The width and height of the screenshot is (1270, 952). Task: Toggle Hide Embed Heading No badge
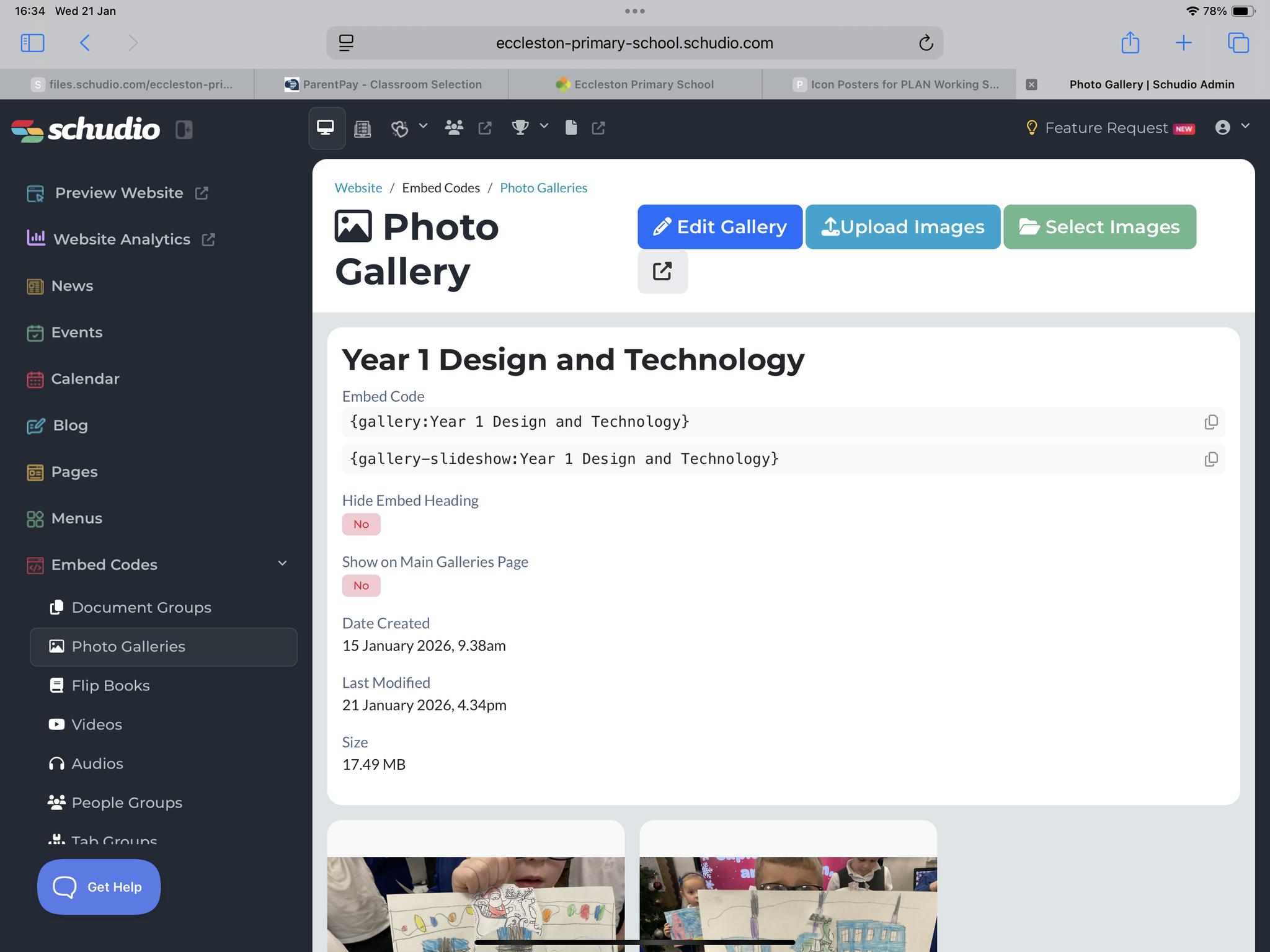(361, 524)
